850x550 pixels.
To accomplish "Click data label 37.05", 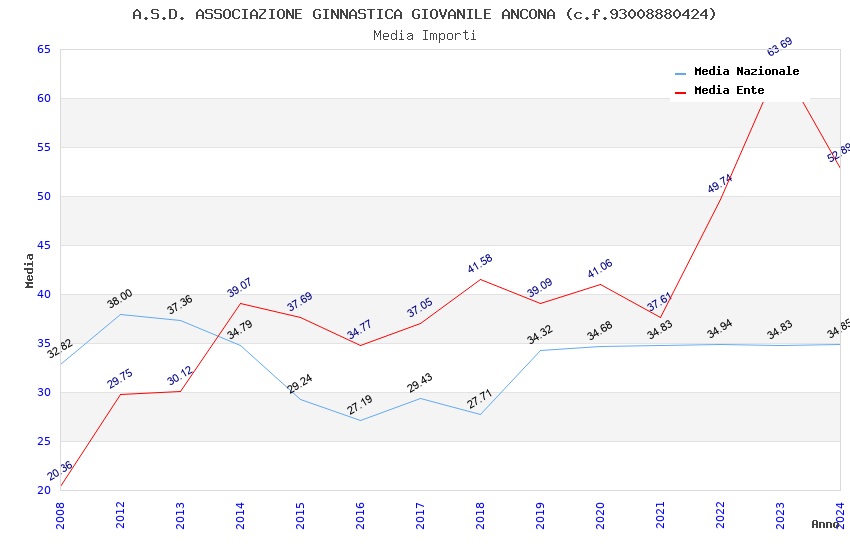I will [x=420, y=307].
